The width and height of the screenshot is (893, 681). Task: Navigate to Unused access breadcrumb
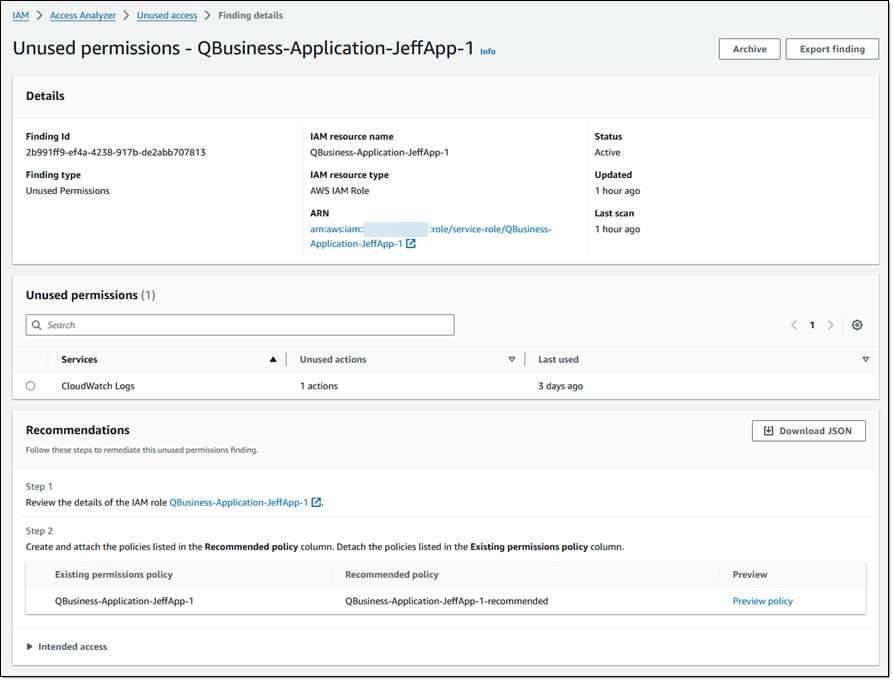tap(167, 15)
